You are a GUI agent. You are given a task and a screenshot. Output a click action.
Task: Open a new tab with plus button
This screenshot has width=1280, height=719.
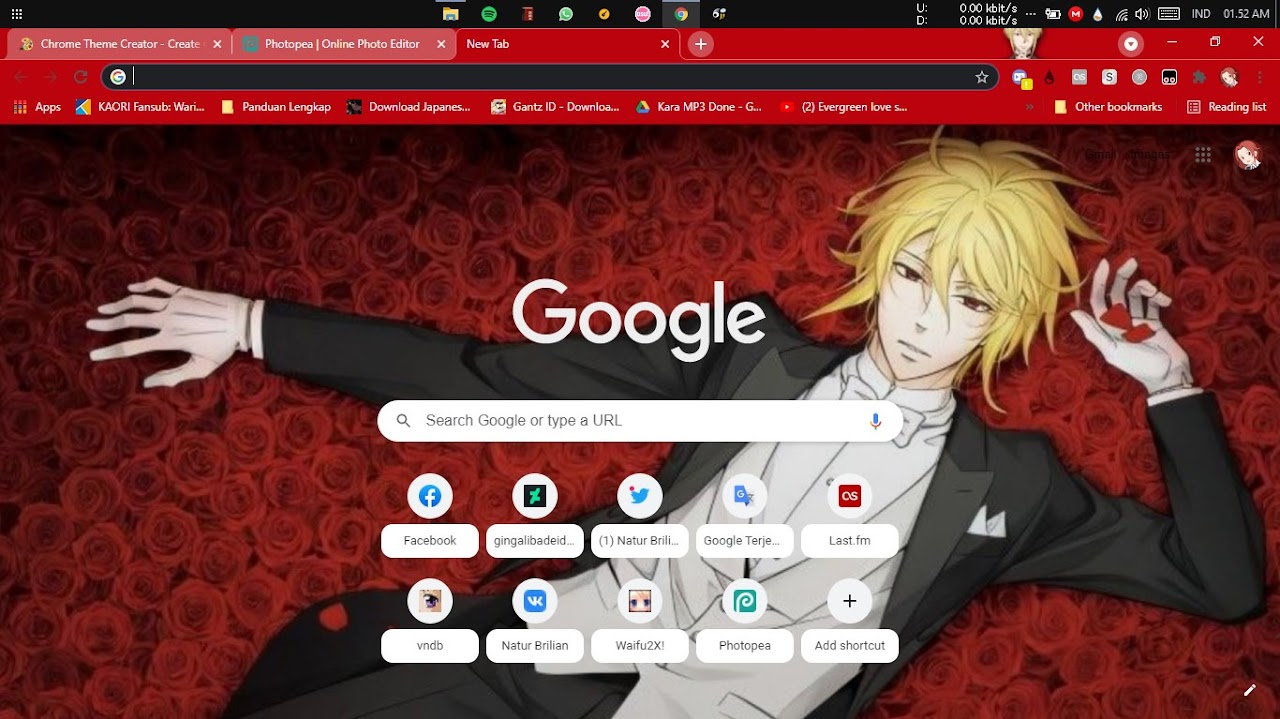point(701,44)
